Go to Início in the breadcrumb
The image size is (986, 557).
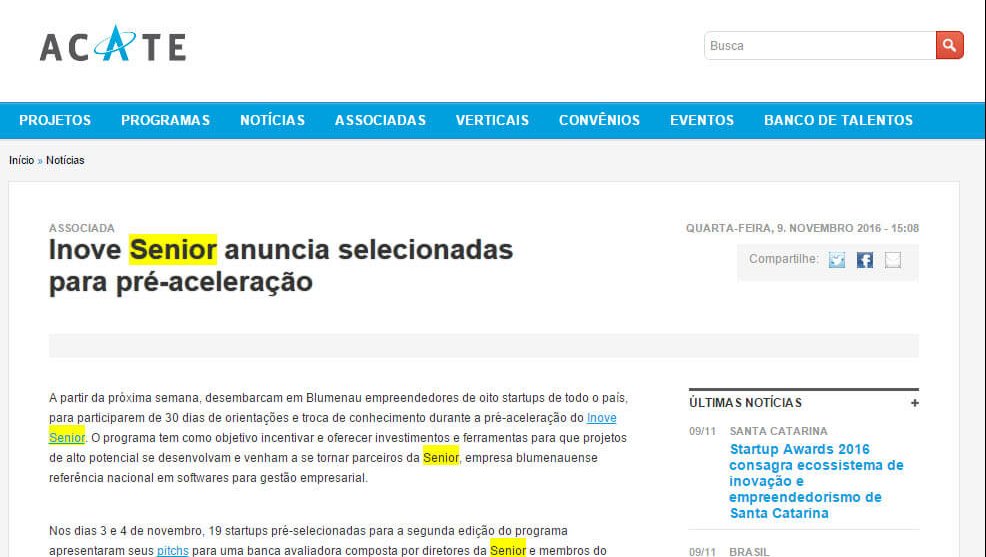[x=21, y=160]
